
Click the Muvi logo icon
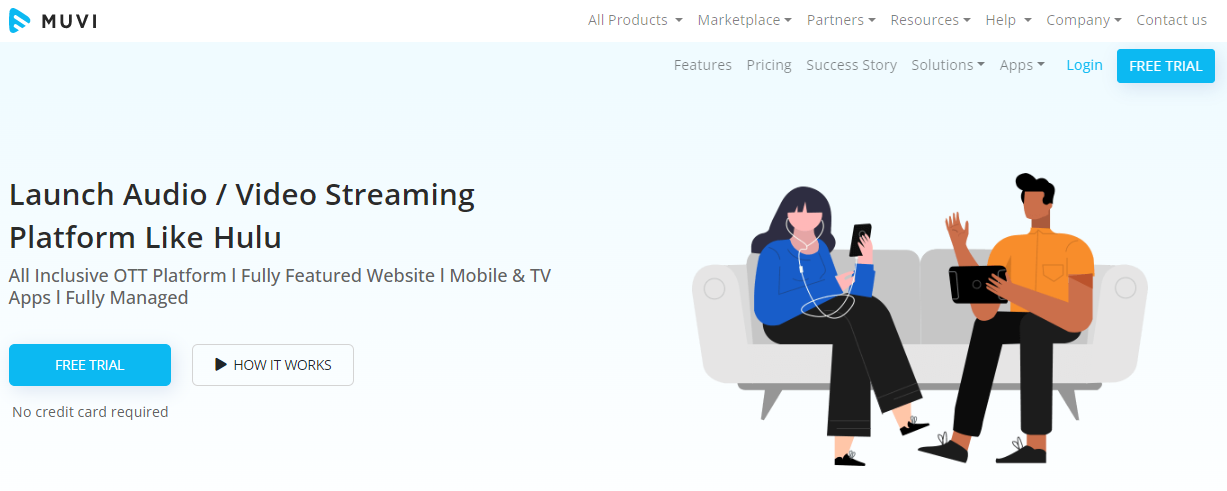pyautogui.click(x=20, y=20)
